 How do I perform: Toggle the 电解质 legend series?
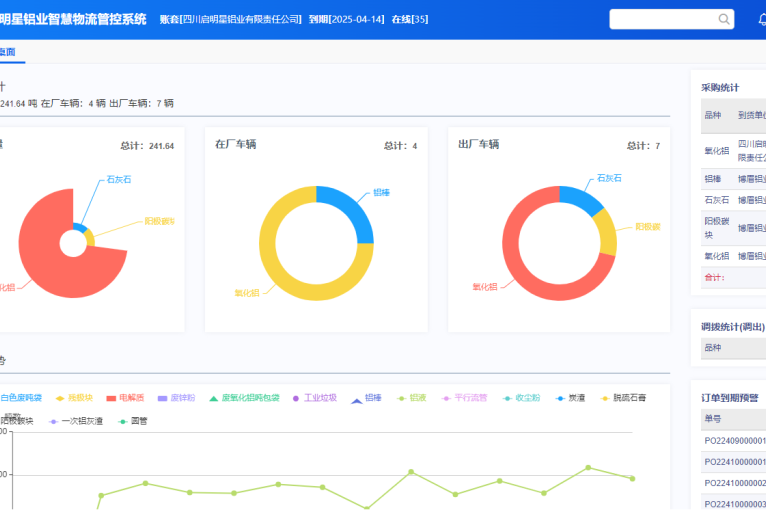click(126, 398)
